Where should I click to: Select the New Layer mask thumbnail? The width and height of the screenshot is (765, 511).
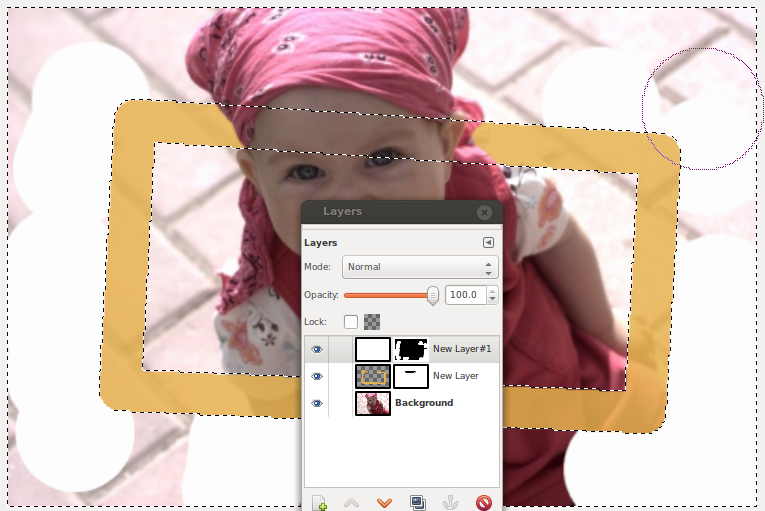click(411, 376)
